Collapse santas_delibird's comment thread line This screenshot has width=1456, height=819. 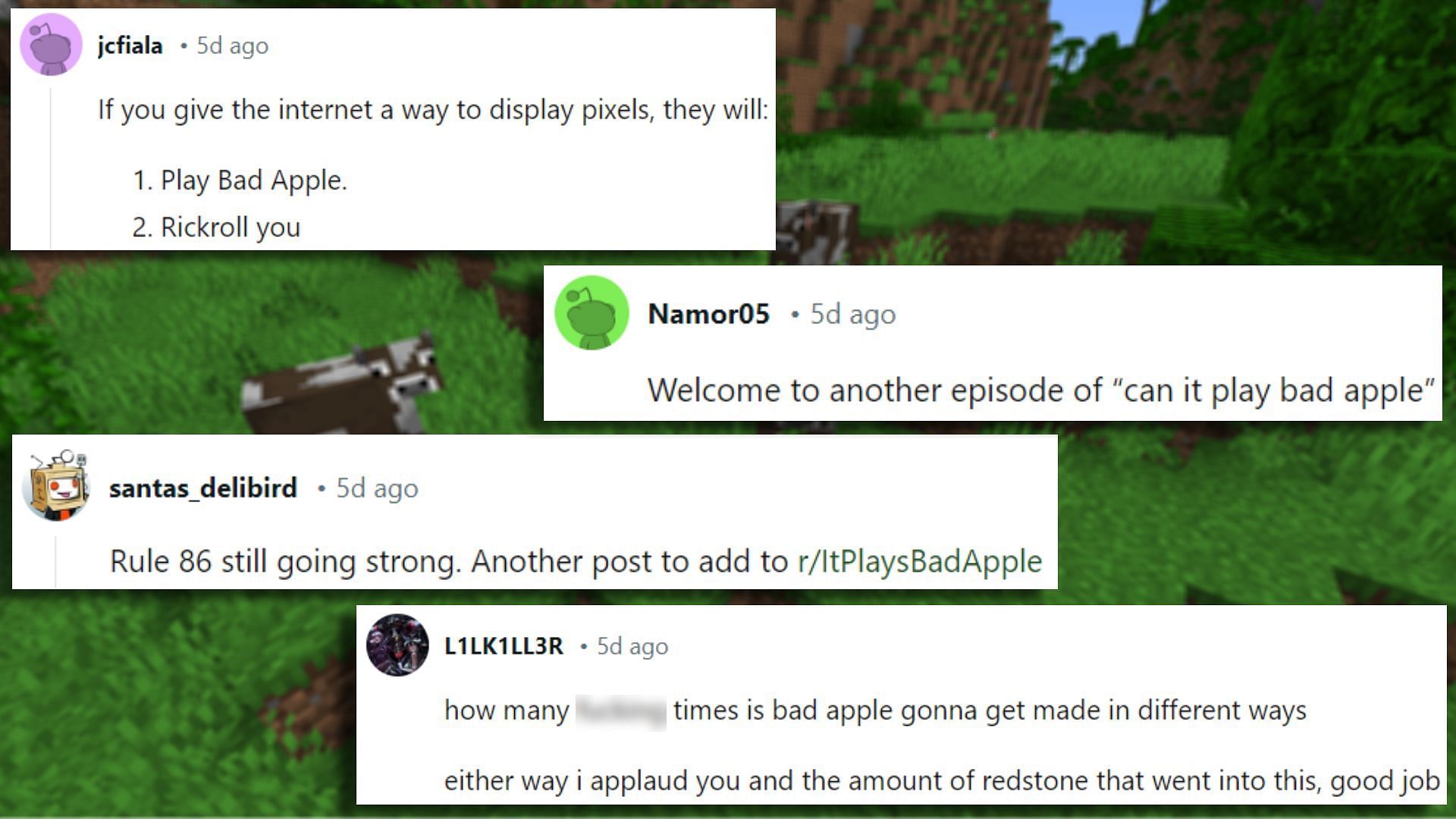coord(55,561)
